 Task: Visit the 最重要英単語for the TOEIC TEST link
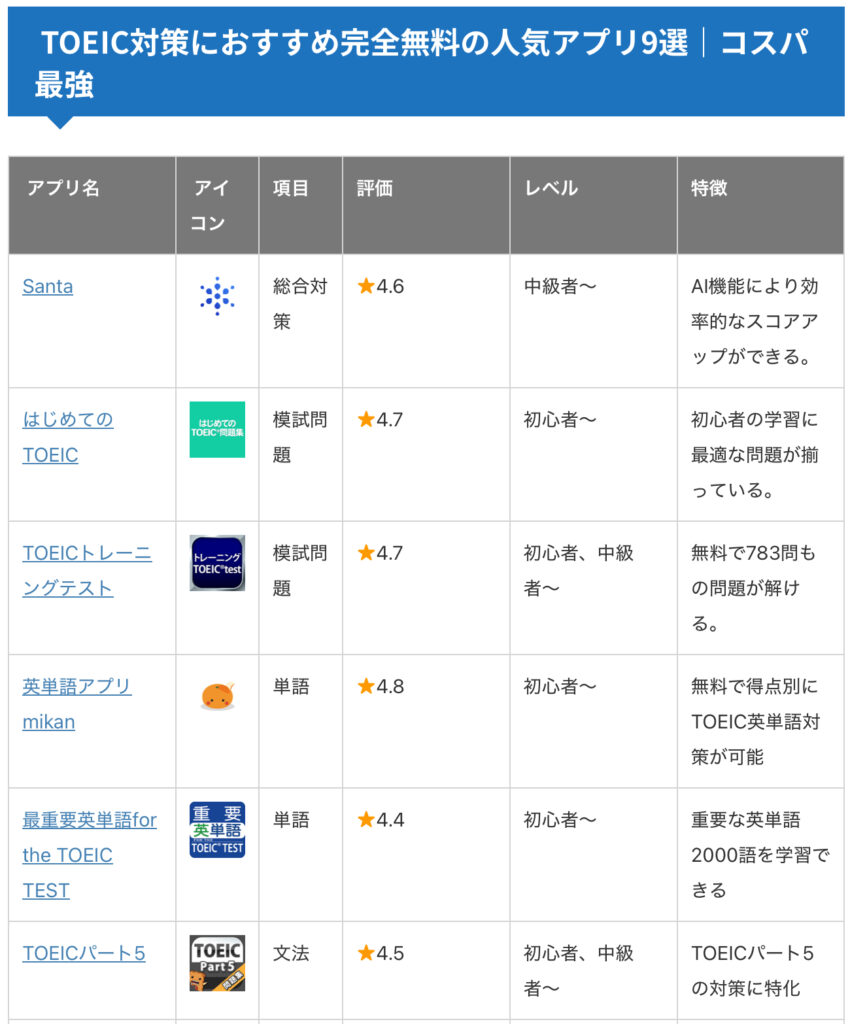(x=90, y=820)
